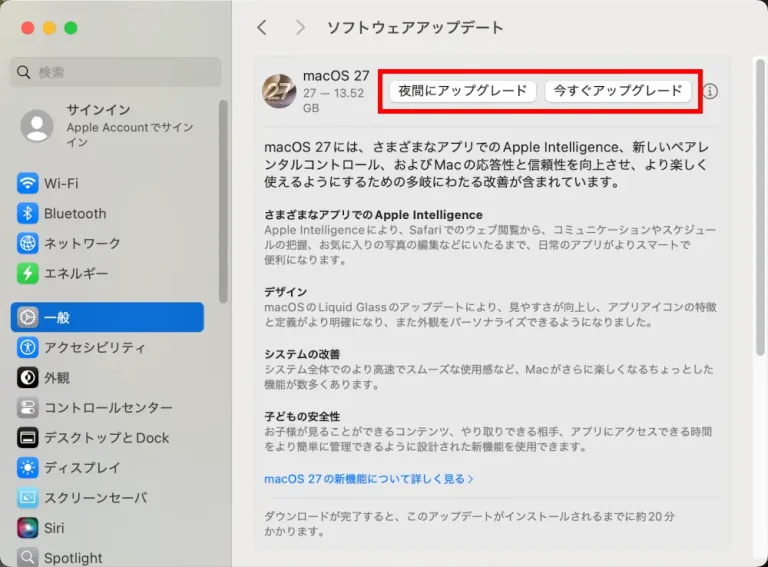
Task: Click the globe icon for ネットワーク
Action: [x=27, y=243]
